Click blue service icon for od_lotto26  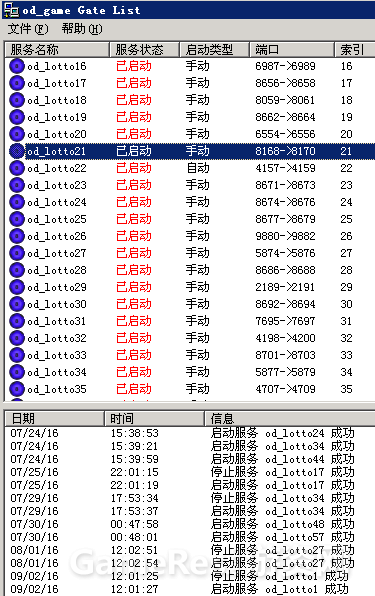tap(17, 236)
